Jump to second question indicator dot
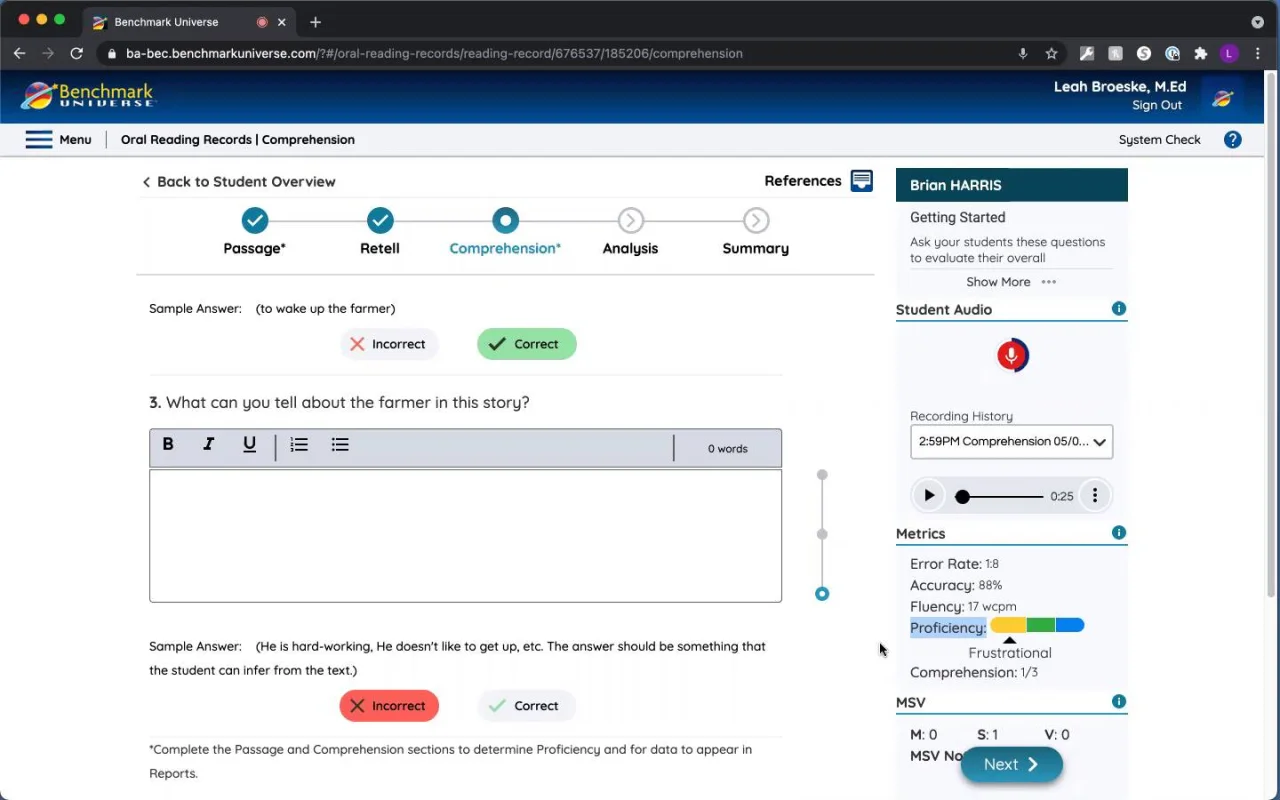The width and height of the screenshot is (1280, 800). (822, 534)
